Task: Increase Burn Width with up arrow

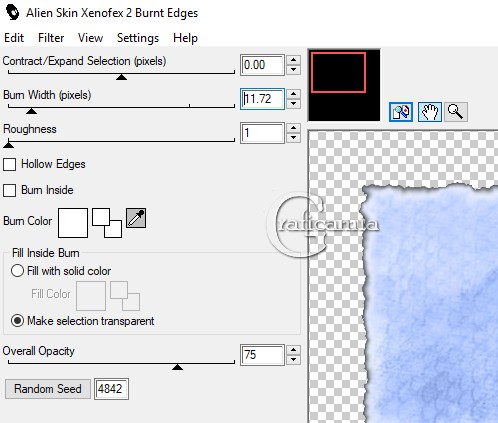Action: pos(293,94)
